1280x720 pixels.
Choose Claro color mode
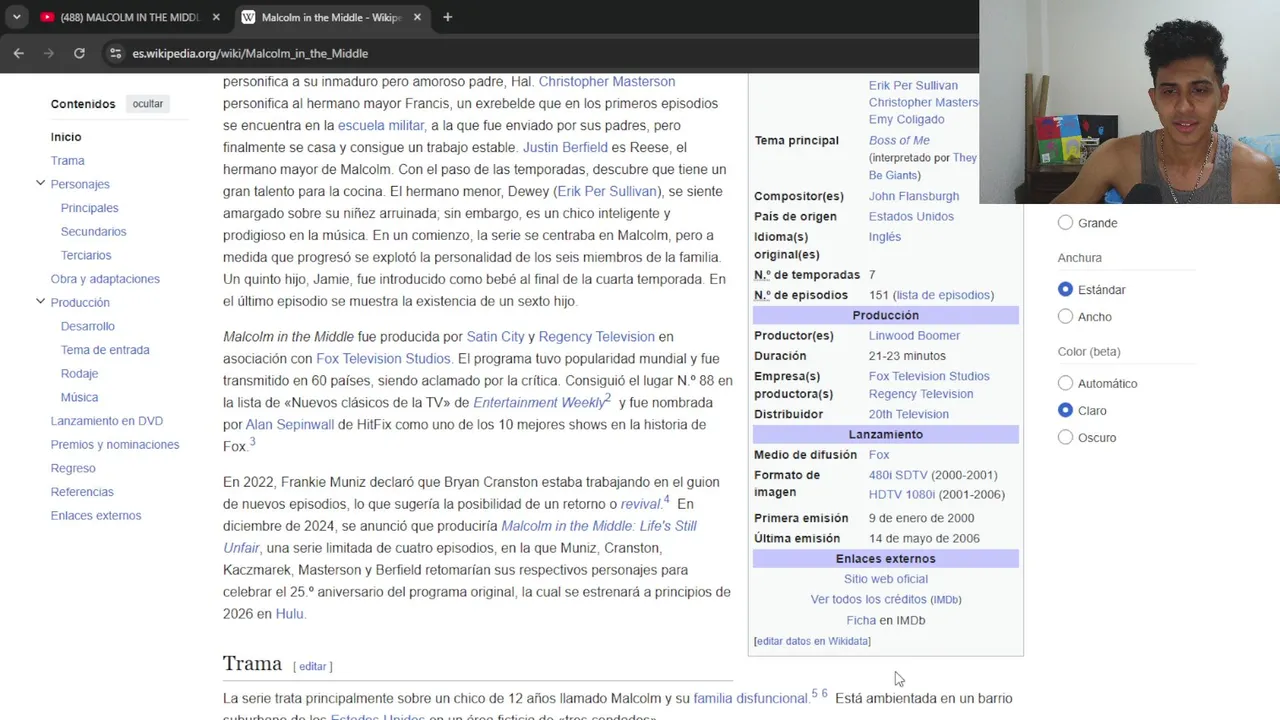(x=1065, y=410)
